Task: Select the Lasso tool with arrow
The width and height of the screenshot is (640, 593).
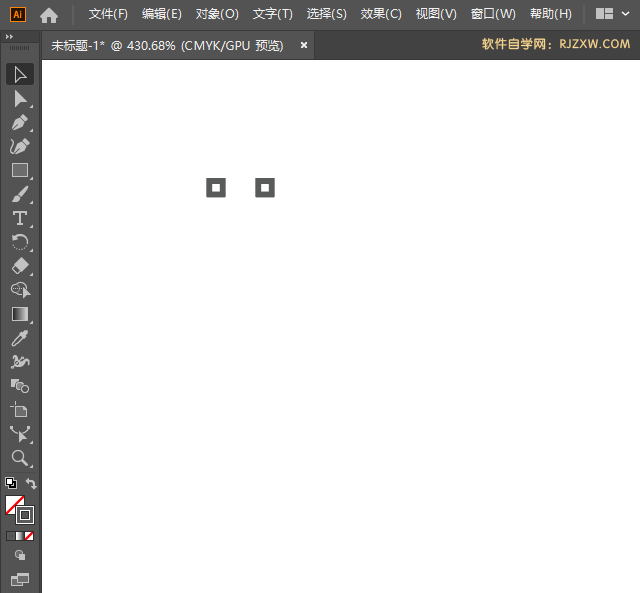Action: (x=20, y=290)
